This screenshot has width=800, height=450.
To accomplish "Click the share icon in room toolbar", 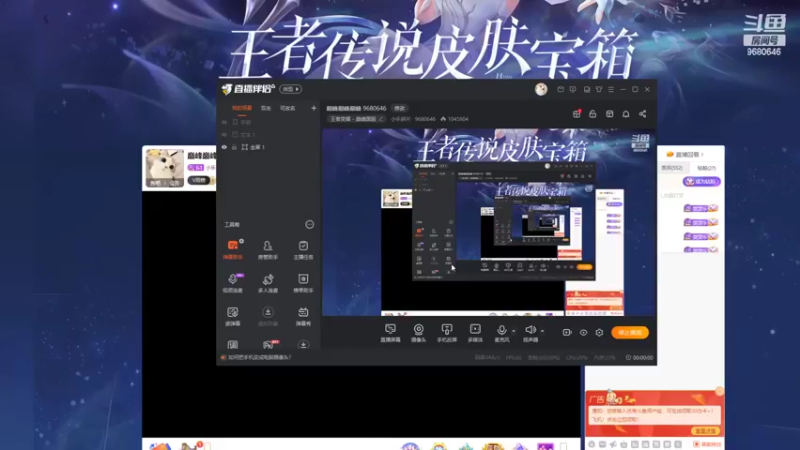I will click(642, 114).
